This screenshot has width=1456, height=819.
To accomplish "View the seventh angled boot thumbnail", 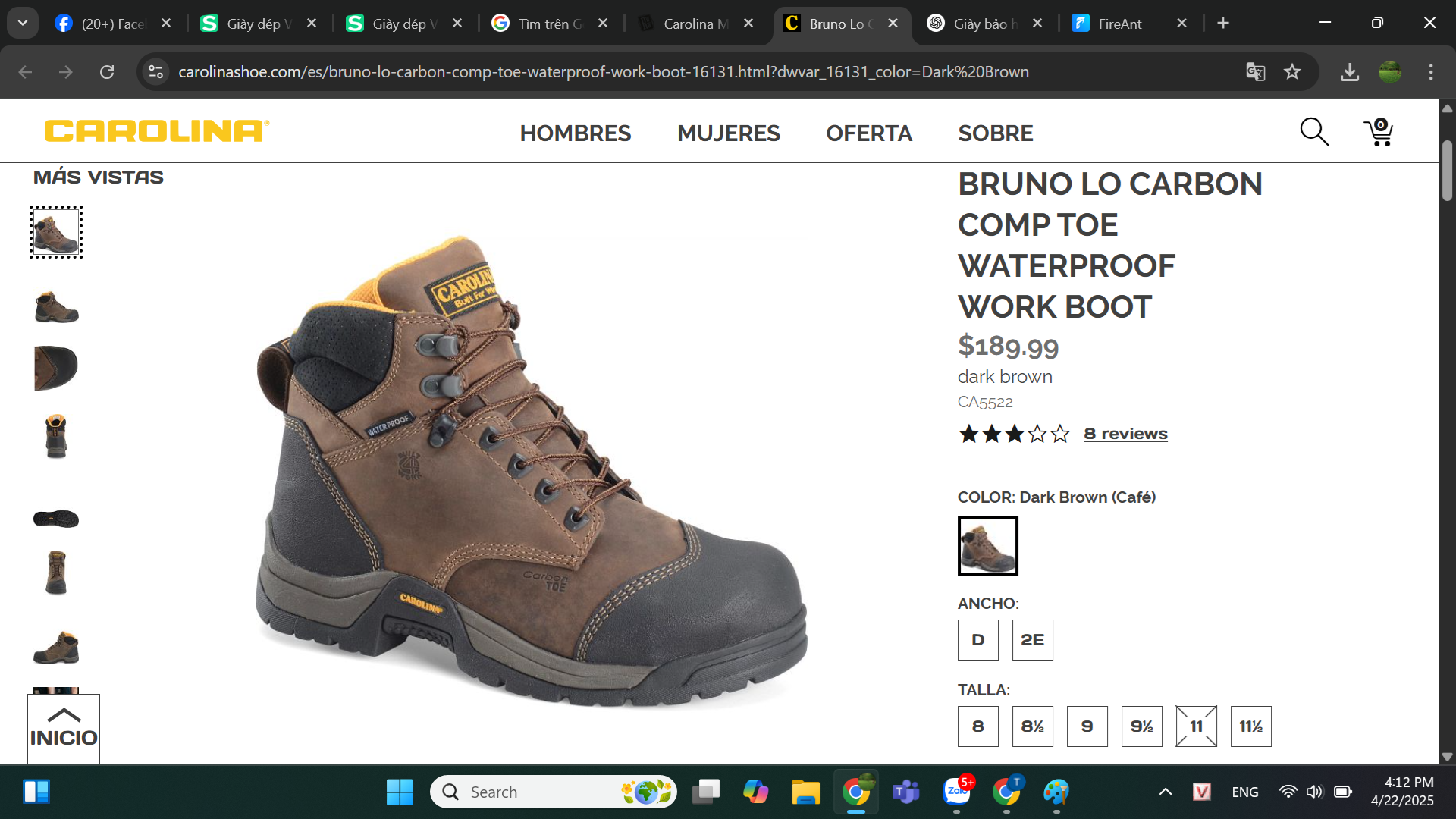I will 56,647.
